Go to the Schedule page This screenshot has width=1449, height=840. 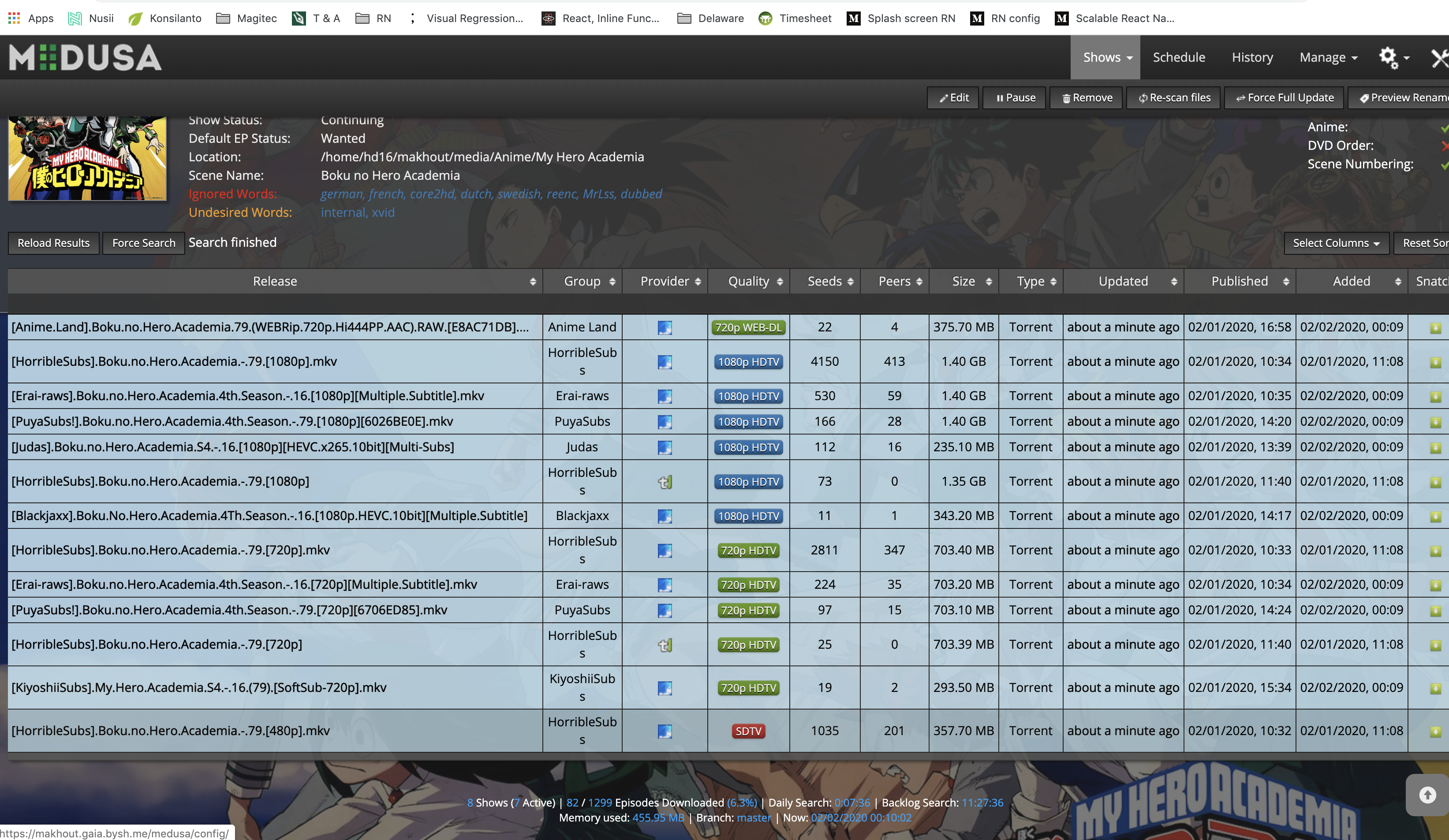1179,57
